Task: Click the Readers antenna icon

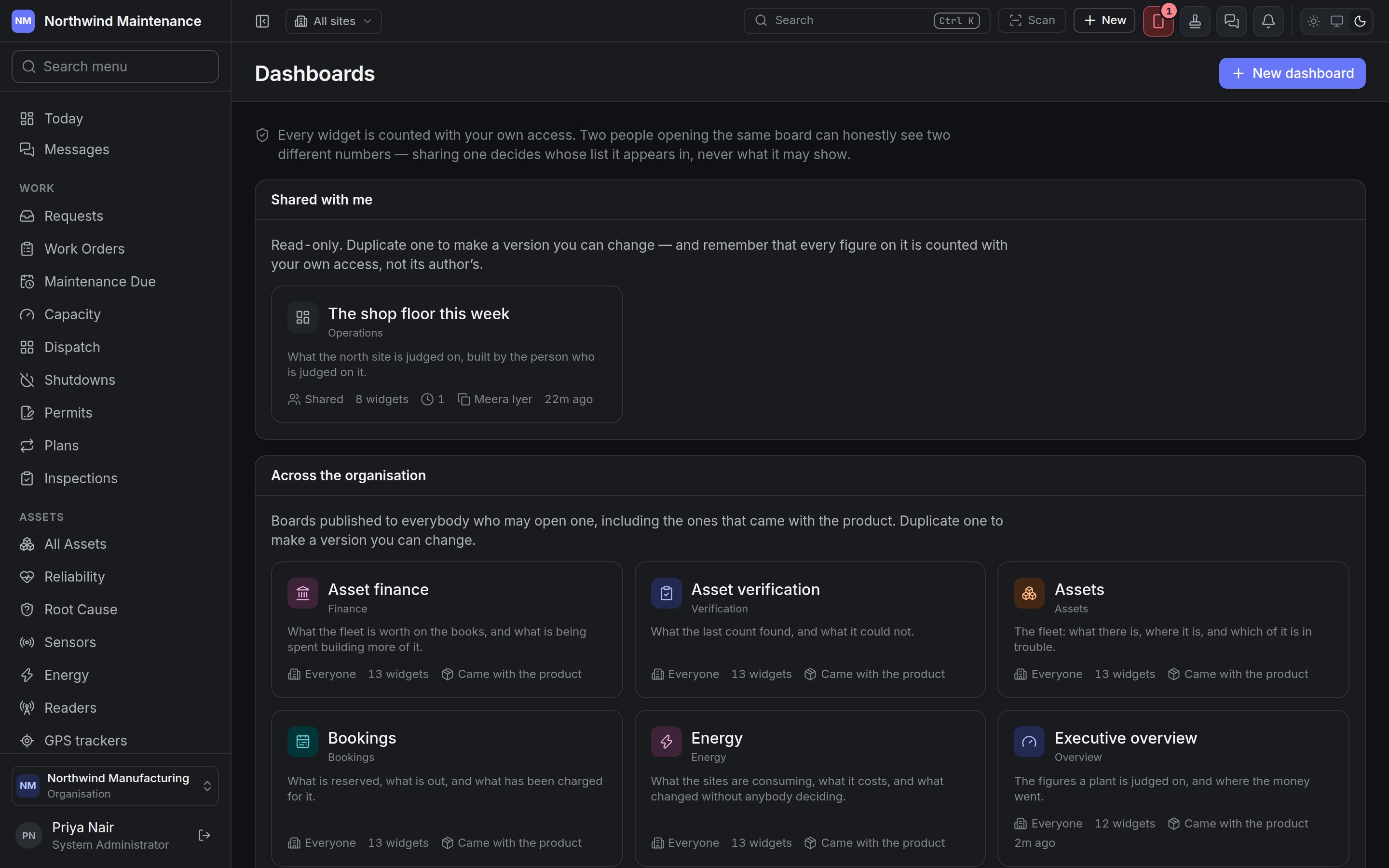Action: 27,708
